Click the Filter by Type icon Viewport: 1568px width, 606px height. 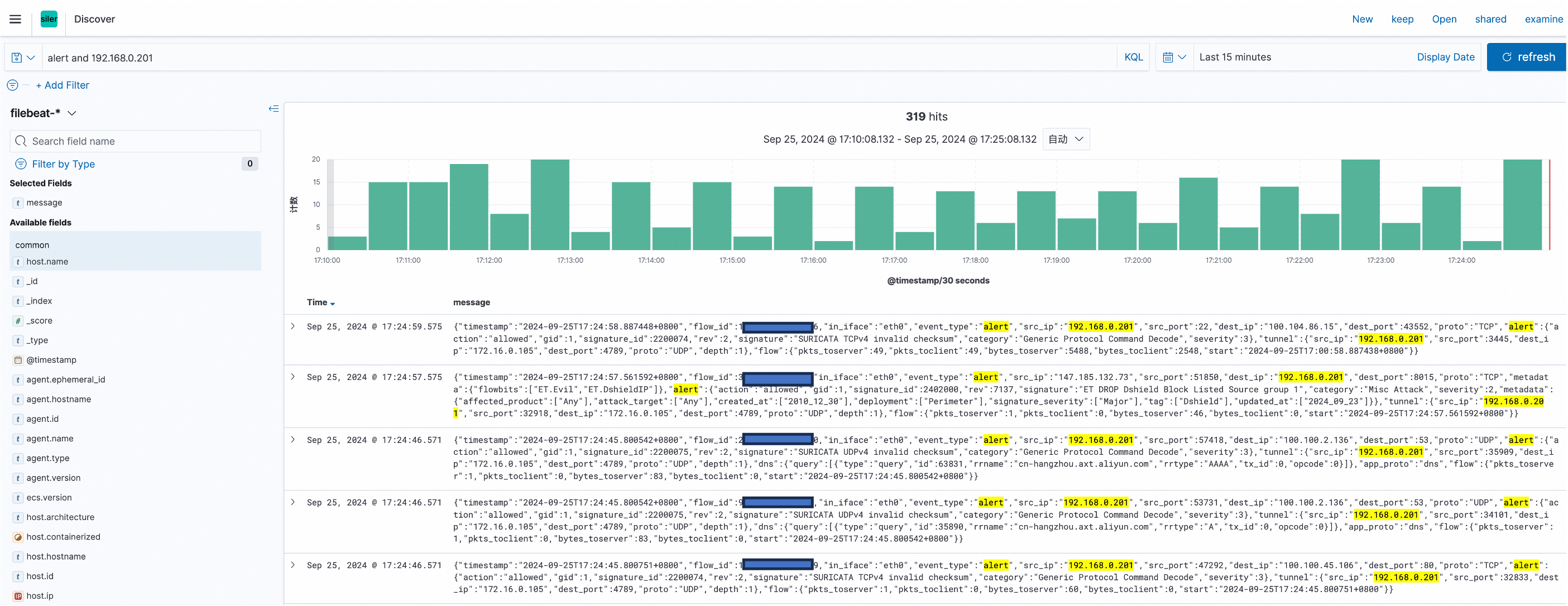coord(21,163)
